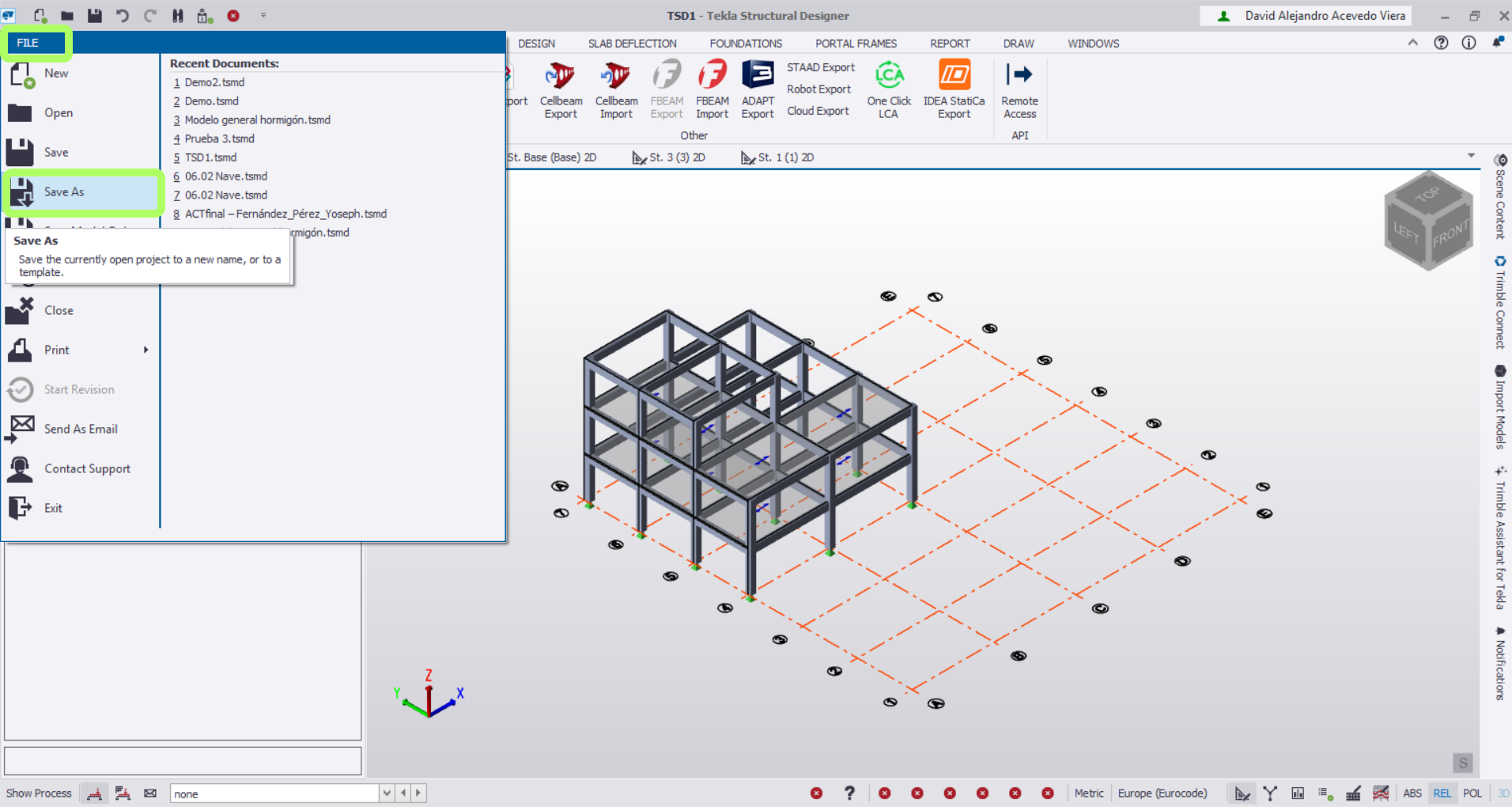Click the binoculars find icon in title bar
The width and height of the screenshot is (1512, 807).
tap(178, 16)
